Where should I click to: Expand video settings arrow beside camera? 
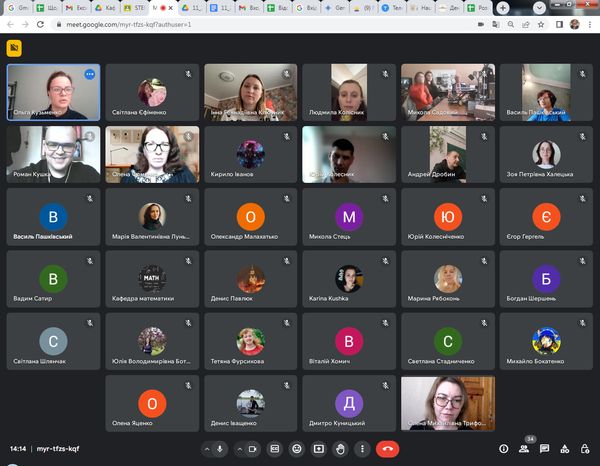tap(239, 449)
